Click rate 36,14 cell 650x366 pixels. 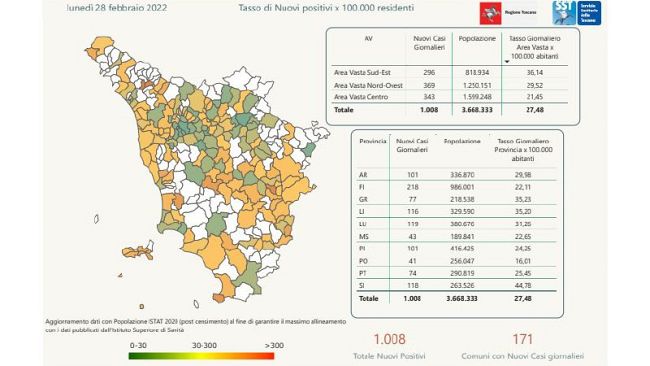[535, 73]
